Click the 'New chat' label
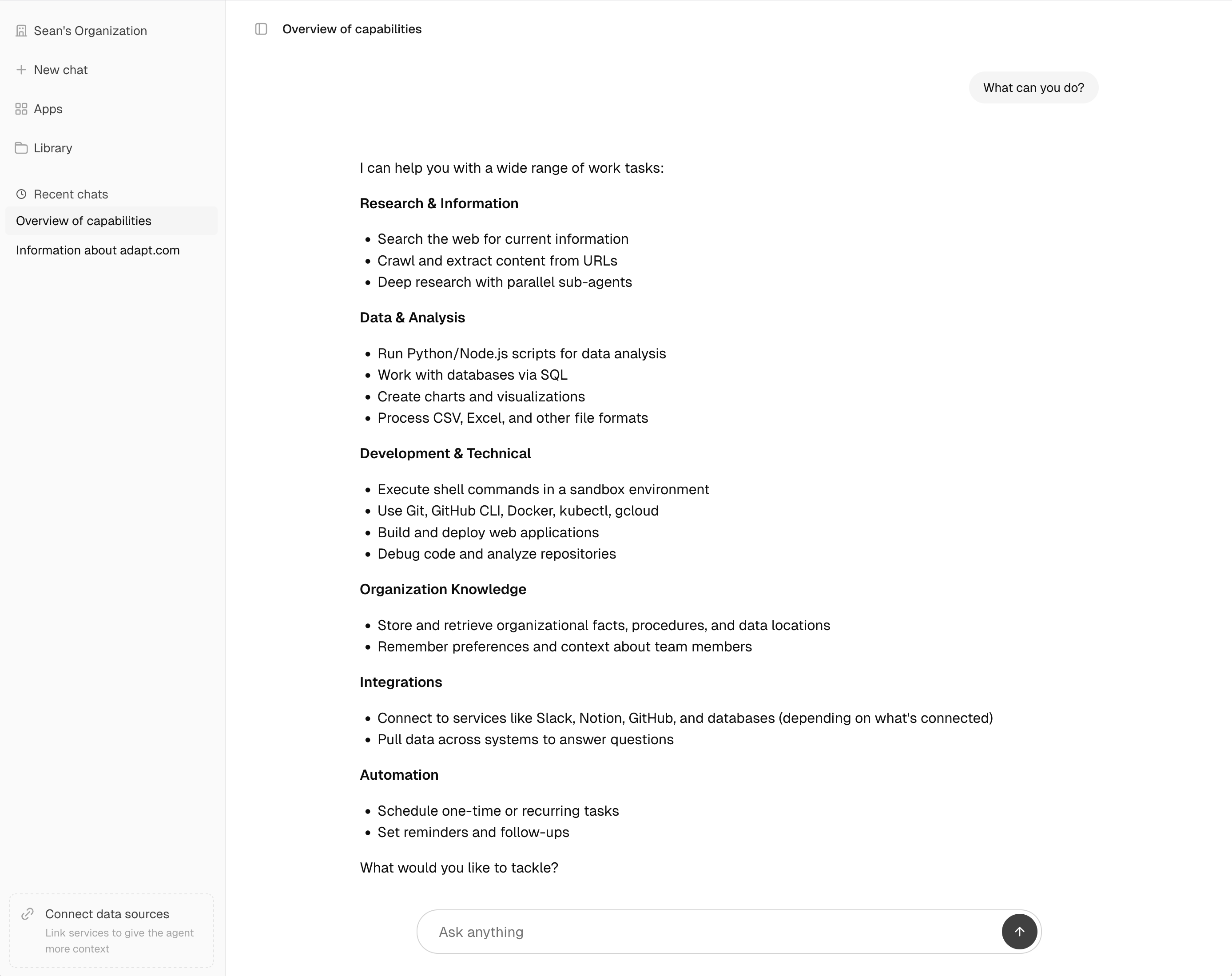The height and width of the screenshot is (976, 1232). tap(60, 69)
